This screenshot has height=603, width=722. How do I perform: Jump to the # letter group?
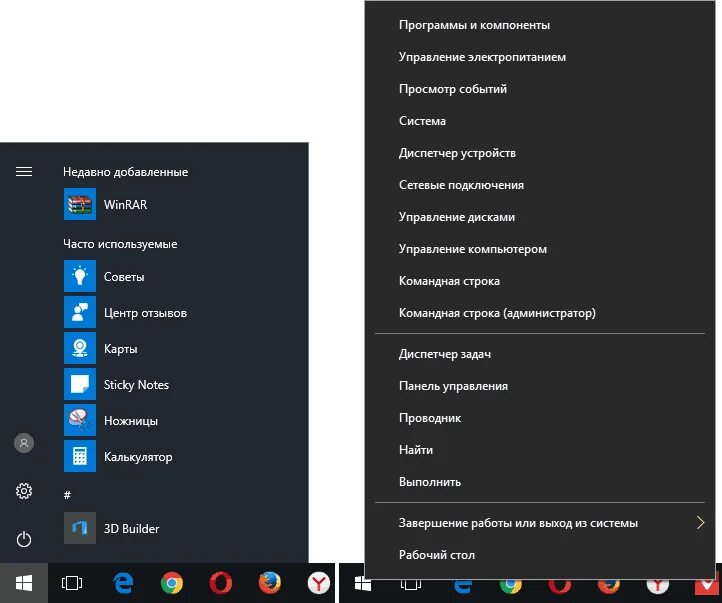67,495
